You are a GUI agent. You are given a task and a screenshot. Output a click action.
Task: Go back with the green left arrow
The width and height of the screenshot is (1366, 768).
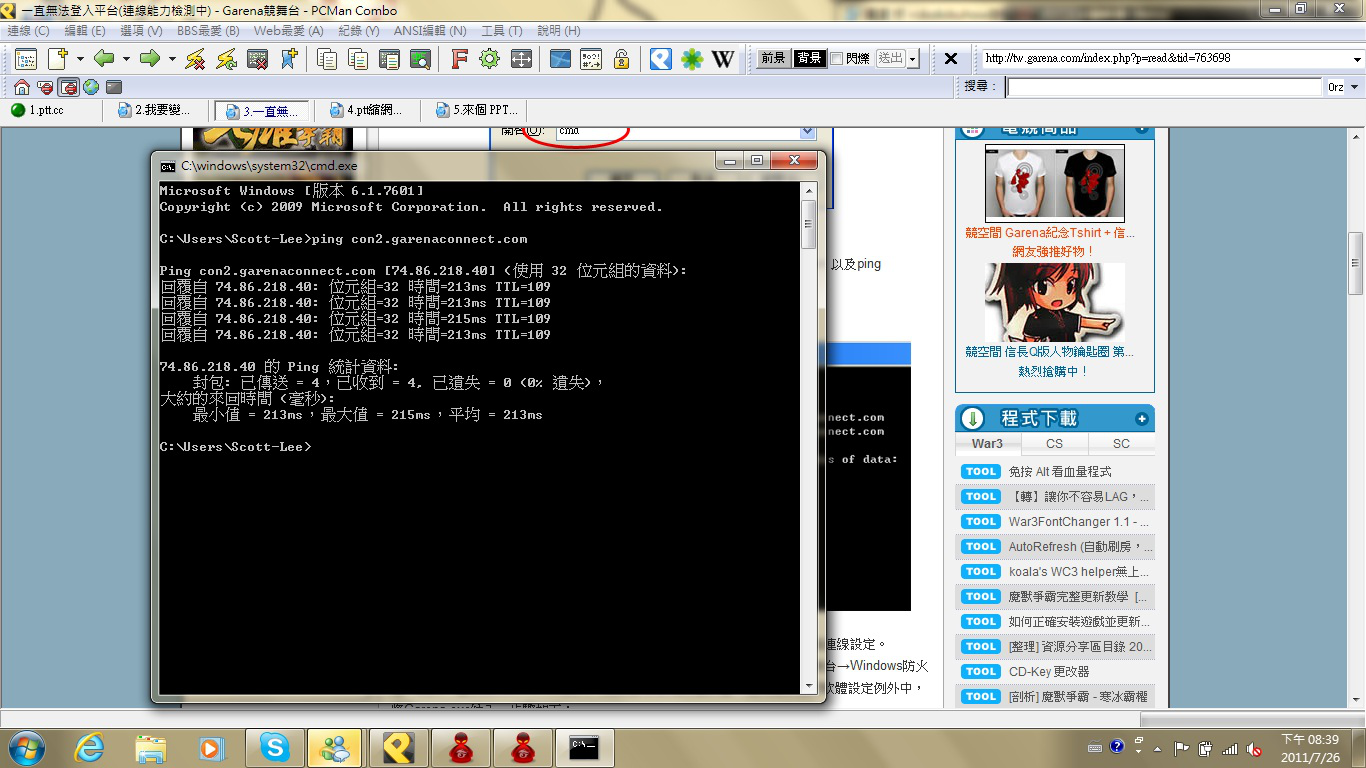(x=104, y=59)
